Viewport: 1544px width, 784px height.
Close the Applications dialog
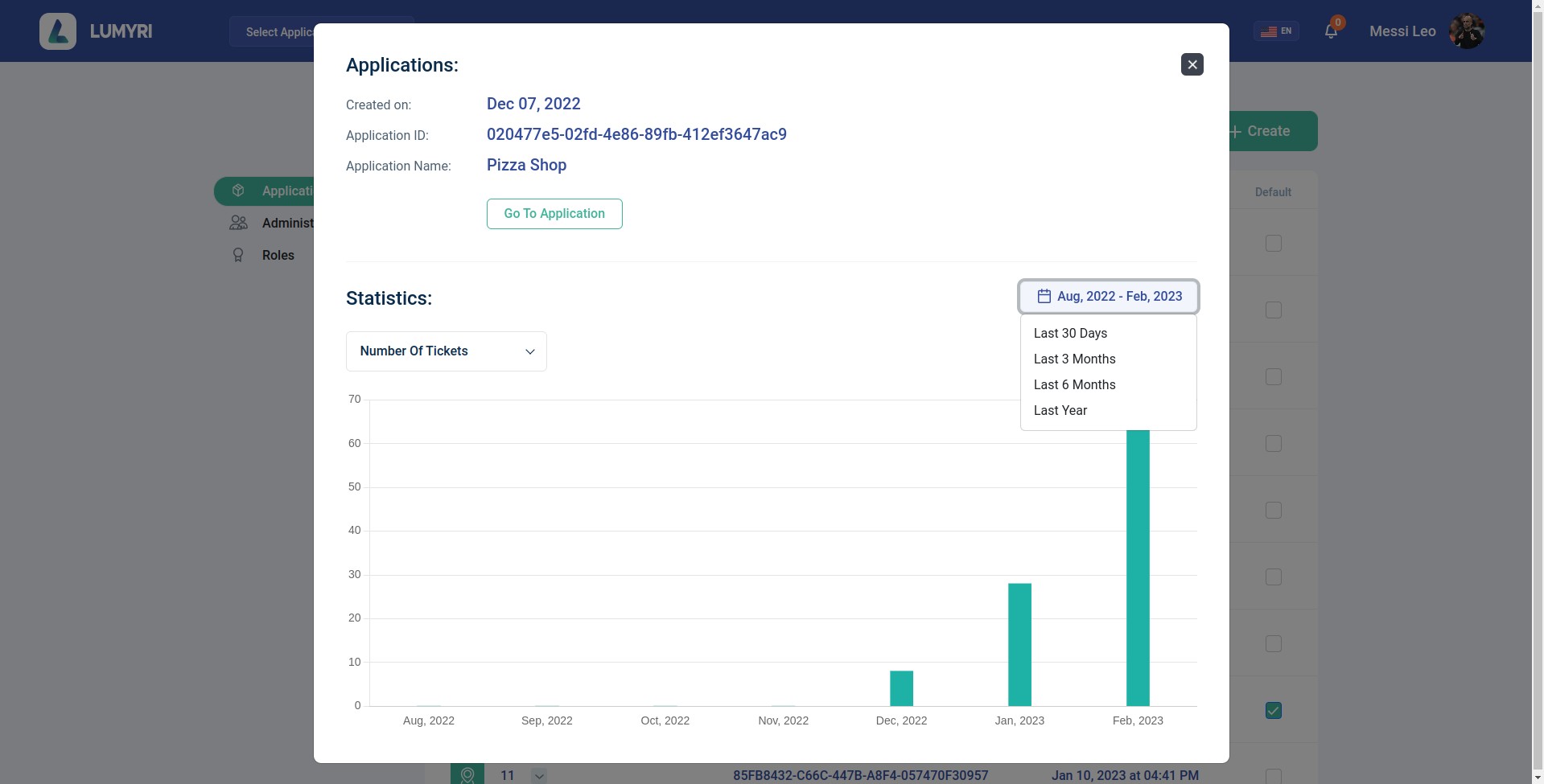pos(1192,64)
